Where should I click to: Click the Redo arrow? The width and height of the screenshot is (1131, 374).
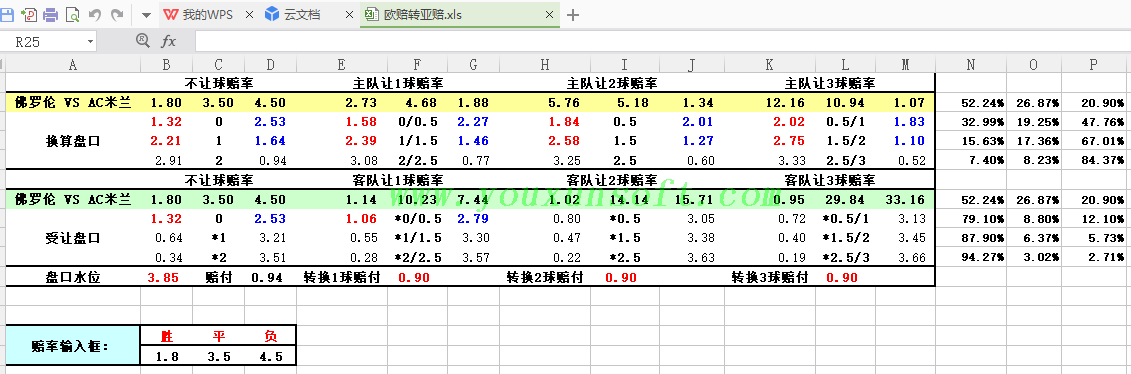[x=116, y=14]
